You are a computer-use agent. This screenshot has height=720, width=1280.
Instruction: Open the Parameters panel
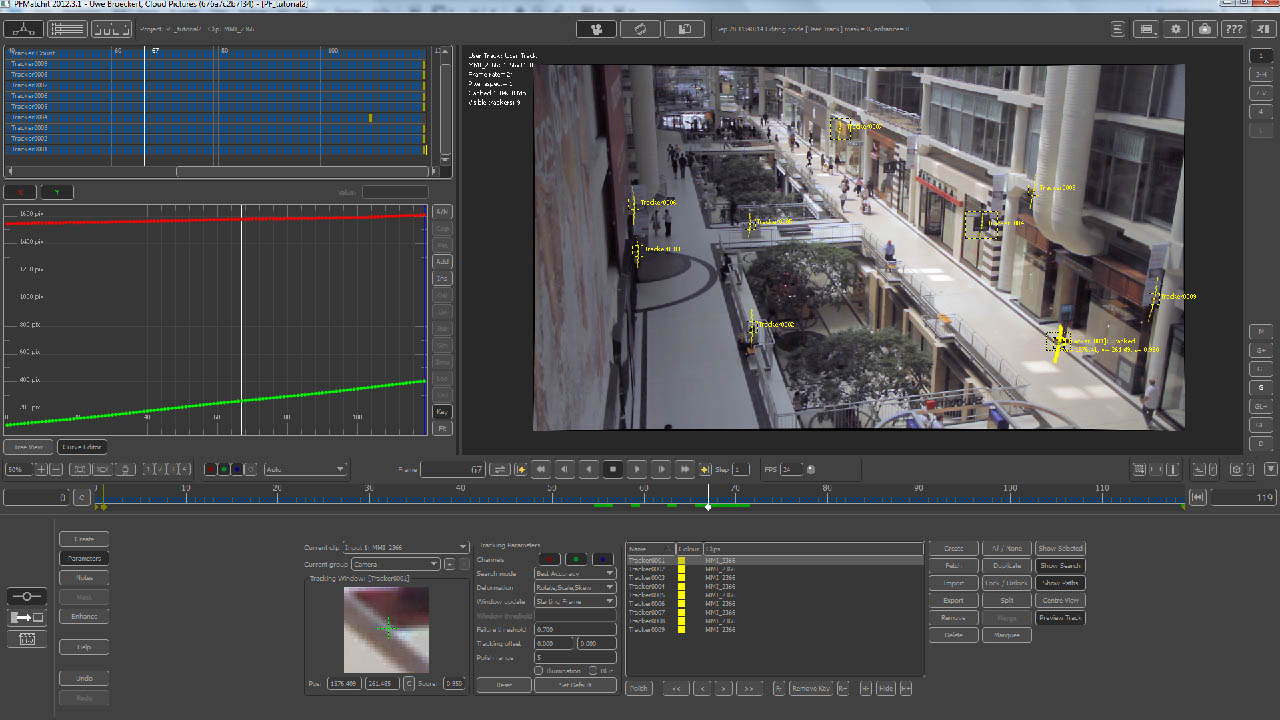tap(85, 558)
